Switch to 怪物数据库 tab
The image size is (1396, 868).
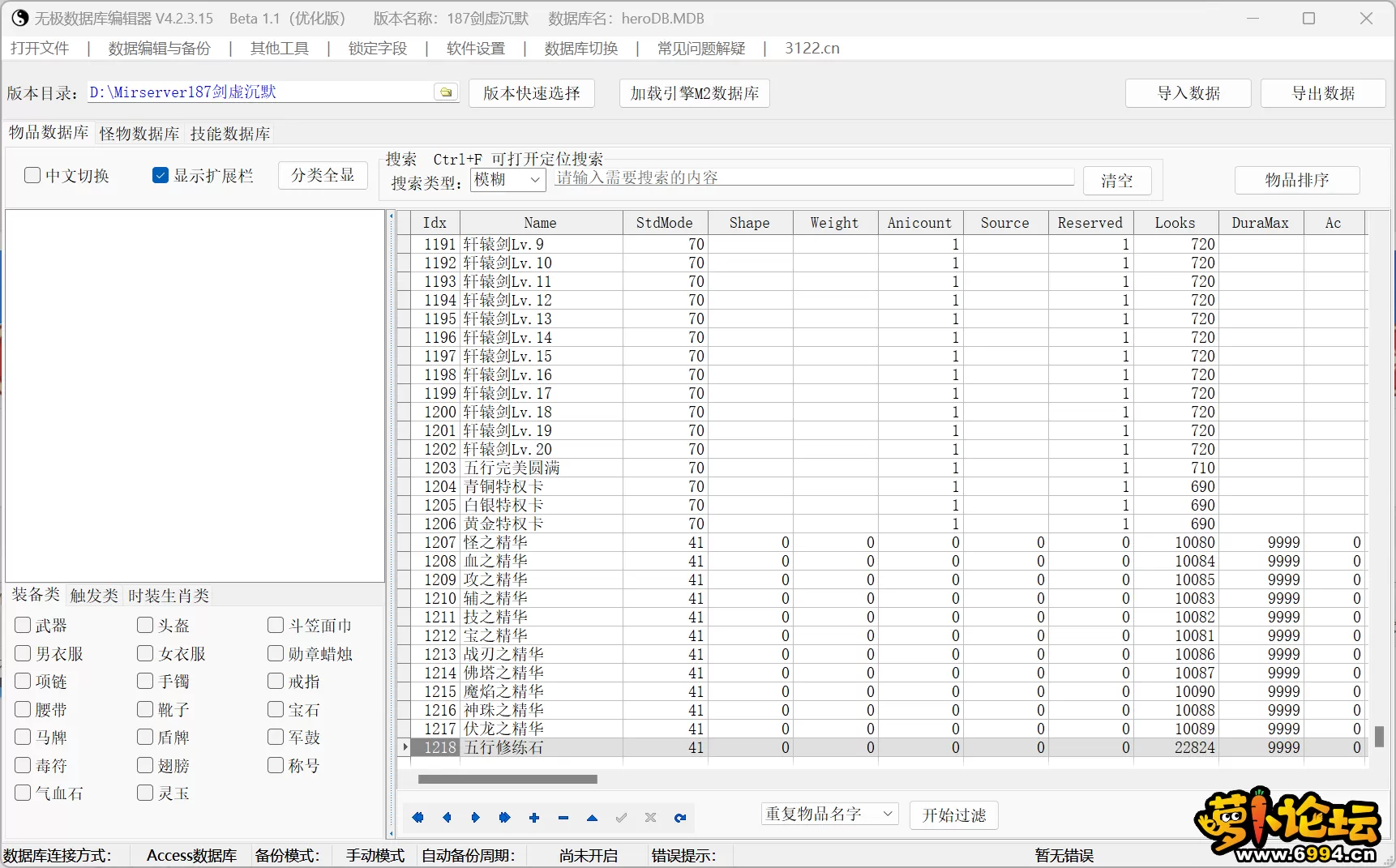pos(139,133)
